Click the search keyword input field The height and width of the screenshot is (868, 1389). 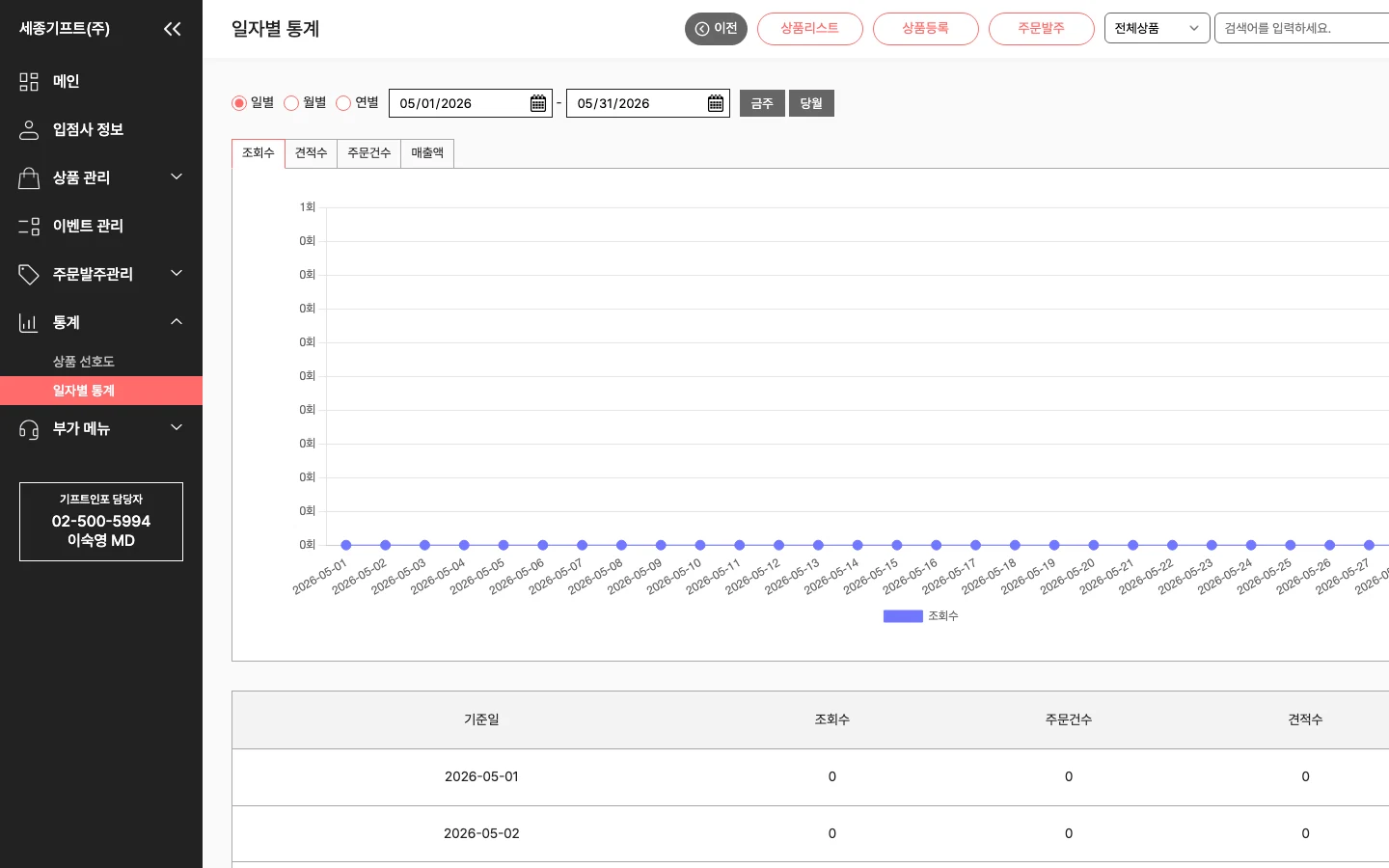[1302, 29]
